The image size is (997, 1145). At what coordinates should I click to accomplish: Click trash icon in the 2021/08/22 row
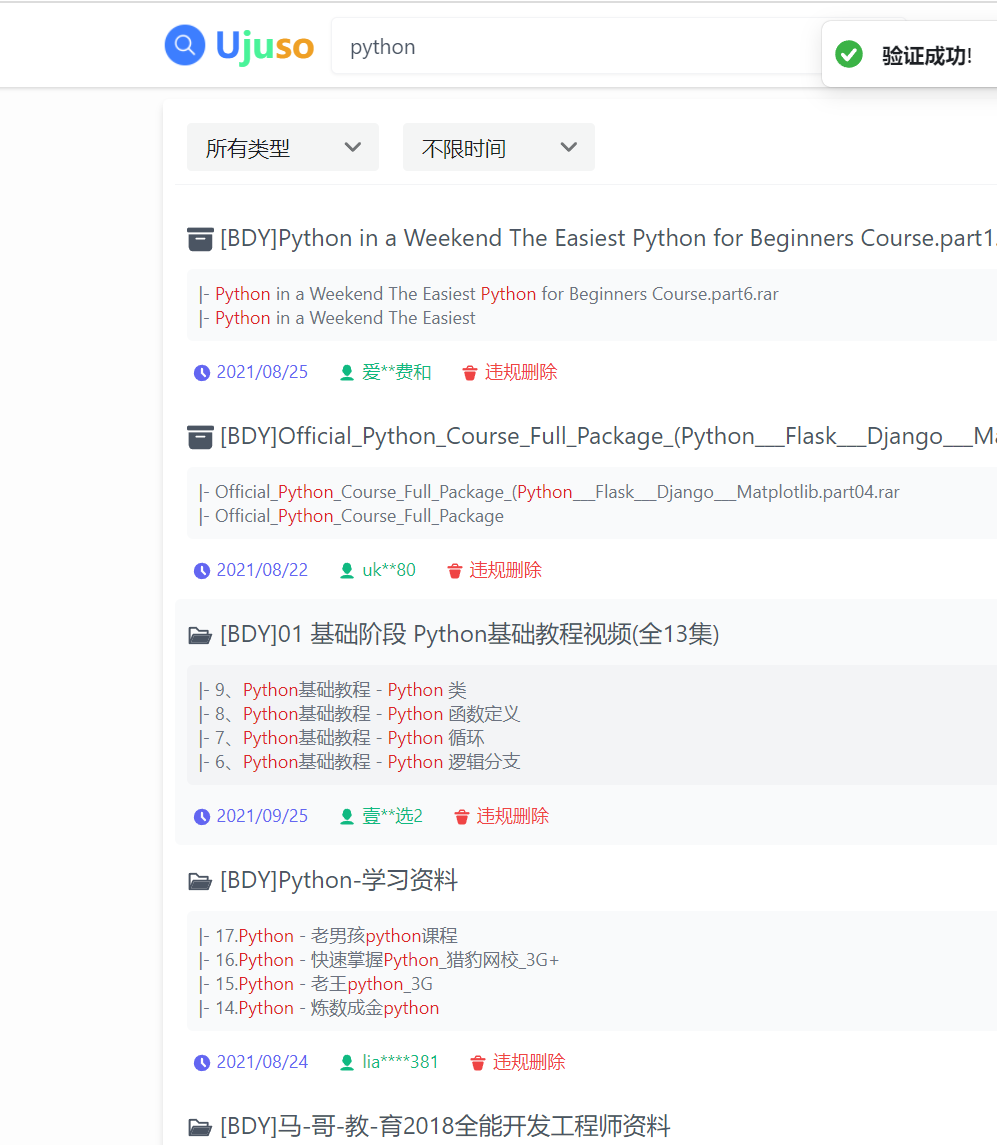[x=454, y=571]
